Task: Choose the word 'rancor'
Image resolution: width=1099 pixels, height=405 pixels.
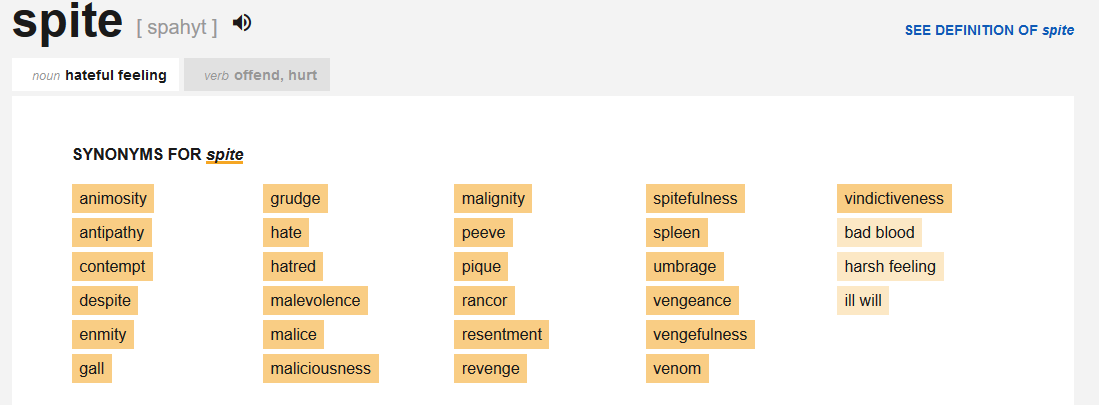Action: click(x=484, y=300)
